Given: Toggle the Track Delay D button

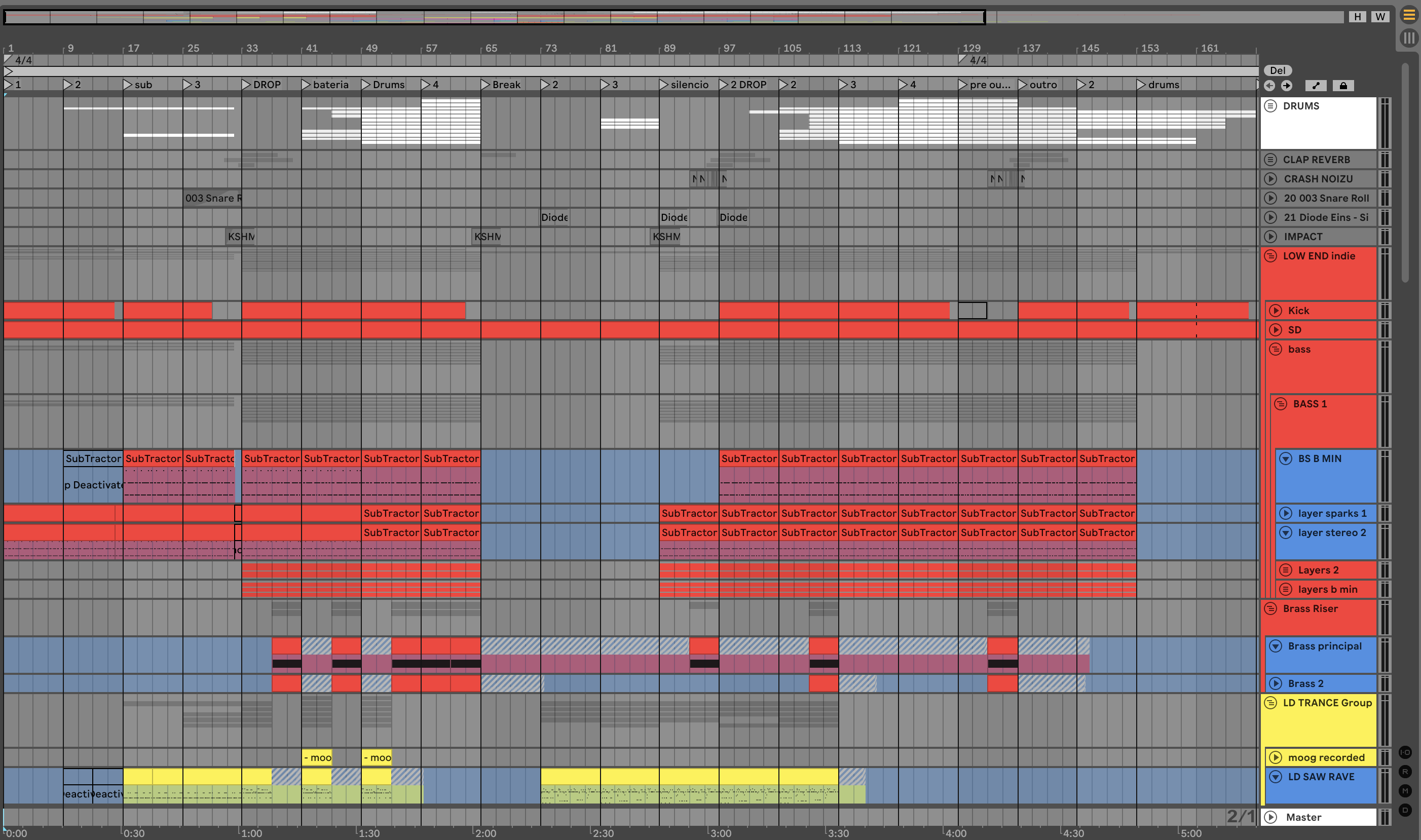Looking at the screenshot, I should click(x=1405, y=810).
